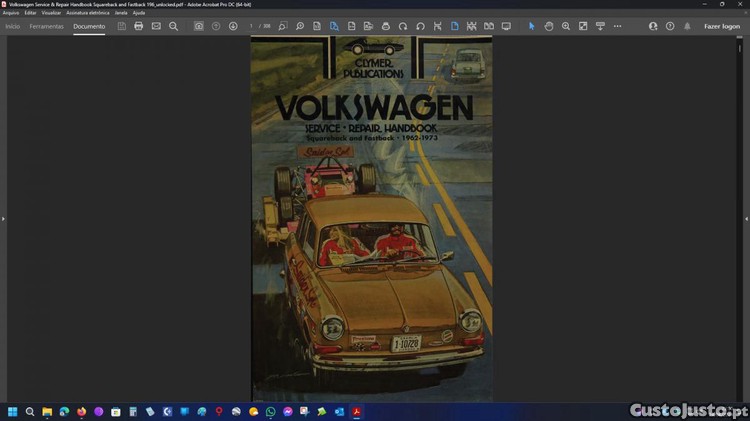Click the magnifier search icon in toolbar
The height and width of the screenshot is (421, 750).
pos(173,26)
